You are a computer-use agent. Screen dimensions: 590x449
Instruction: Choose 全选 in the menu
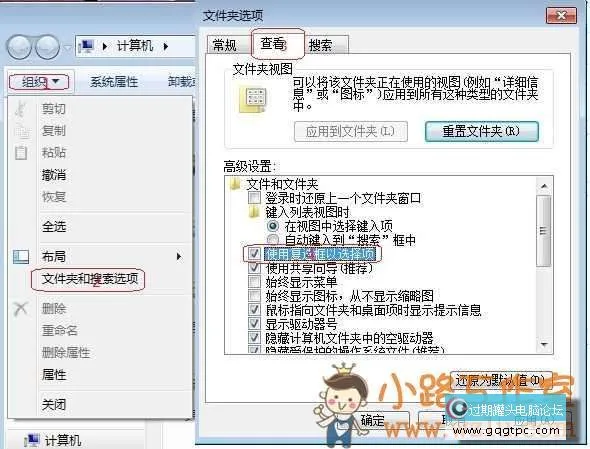click(x=53, y=227)
